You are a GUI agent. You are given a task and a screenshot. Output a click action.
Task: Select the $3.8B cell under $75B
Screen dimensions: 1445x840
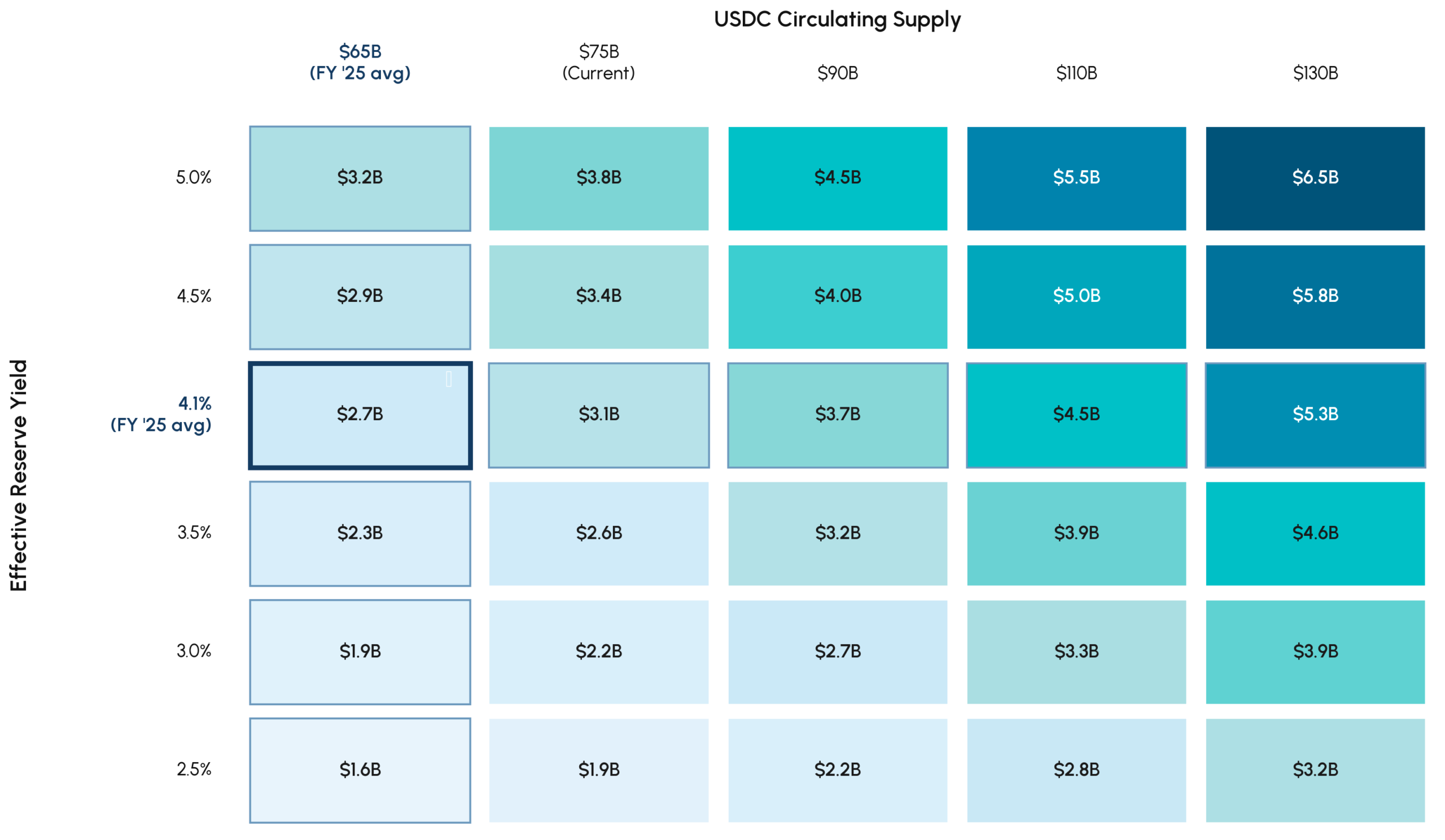(599, 178)
